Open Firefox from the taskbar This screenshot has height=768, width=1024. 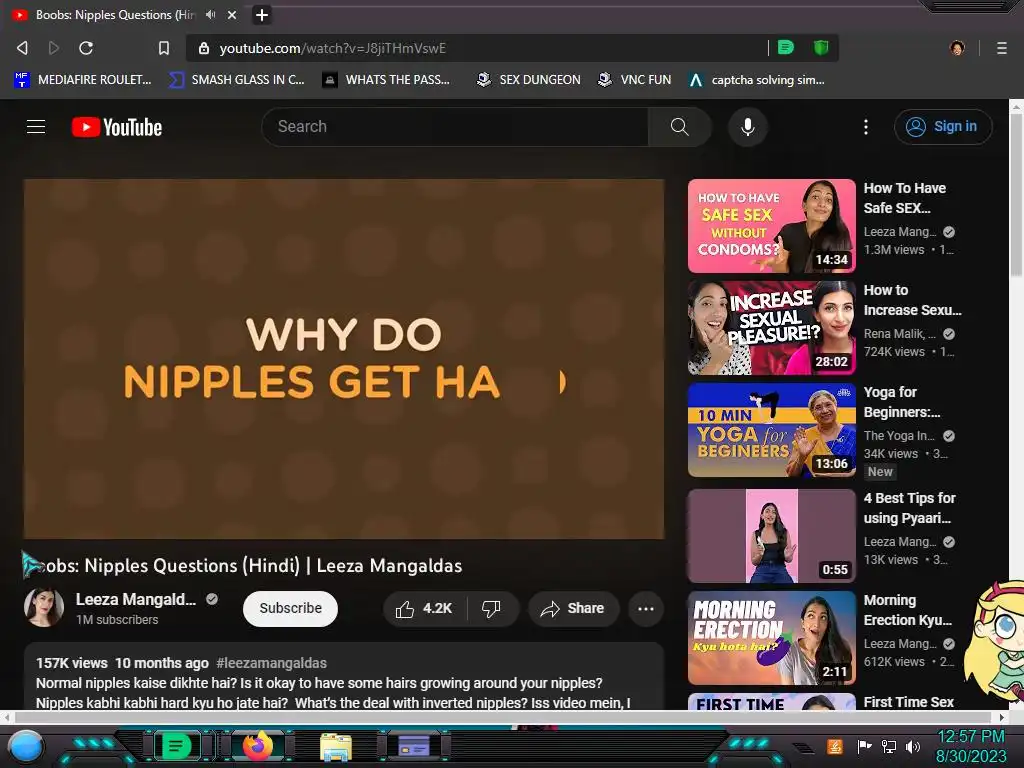coord(258,746)
